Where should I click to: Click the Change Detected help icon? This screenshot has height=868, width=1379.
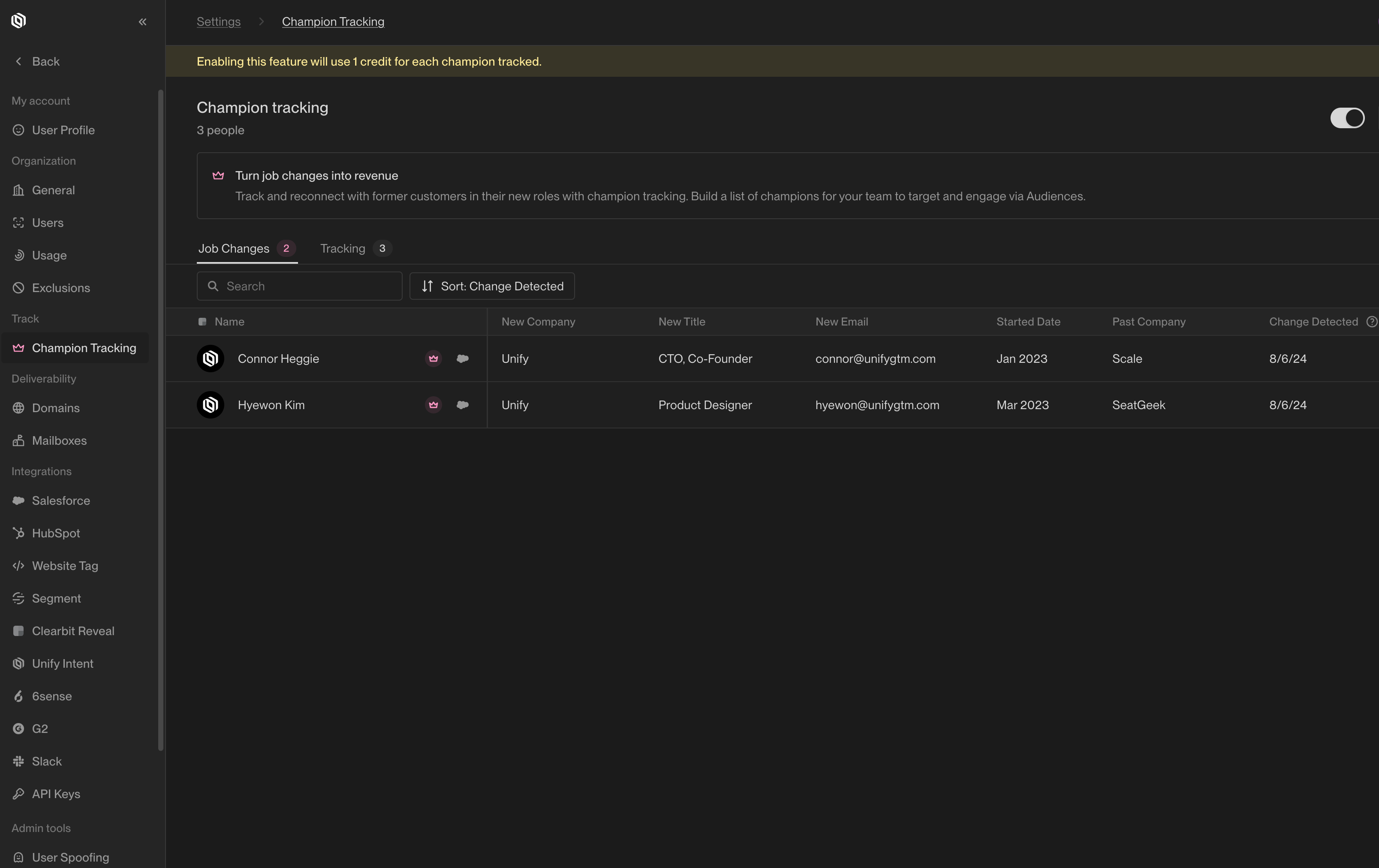tap(1372, 322)
